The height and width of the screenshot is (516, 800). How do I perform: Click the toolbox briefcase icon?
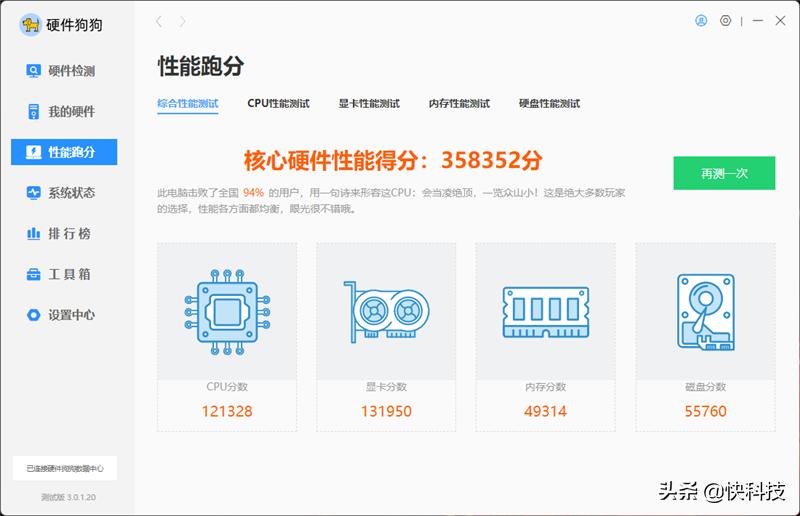point(33,274)
